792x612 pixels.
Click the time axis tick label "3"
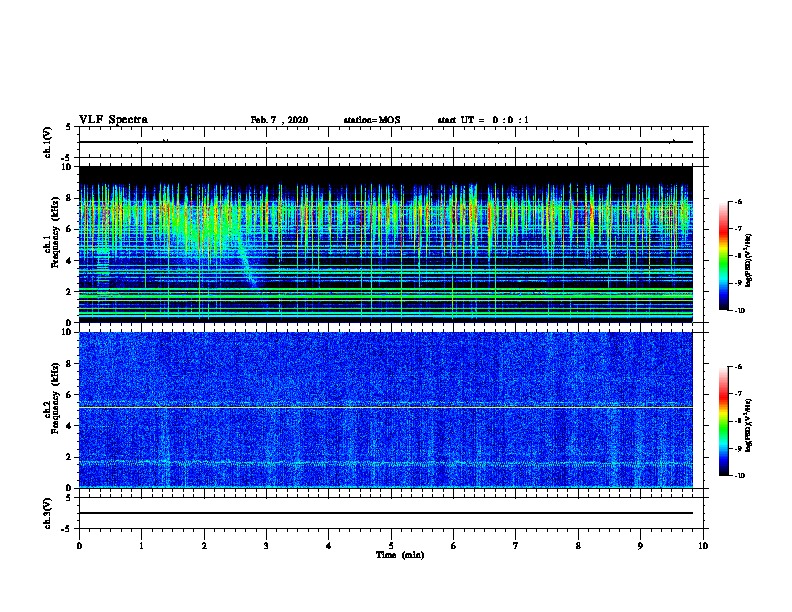tap(266, 546)
